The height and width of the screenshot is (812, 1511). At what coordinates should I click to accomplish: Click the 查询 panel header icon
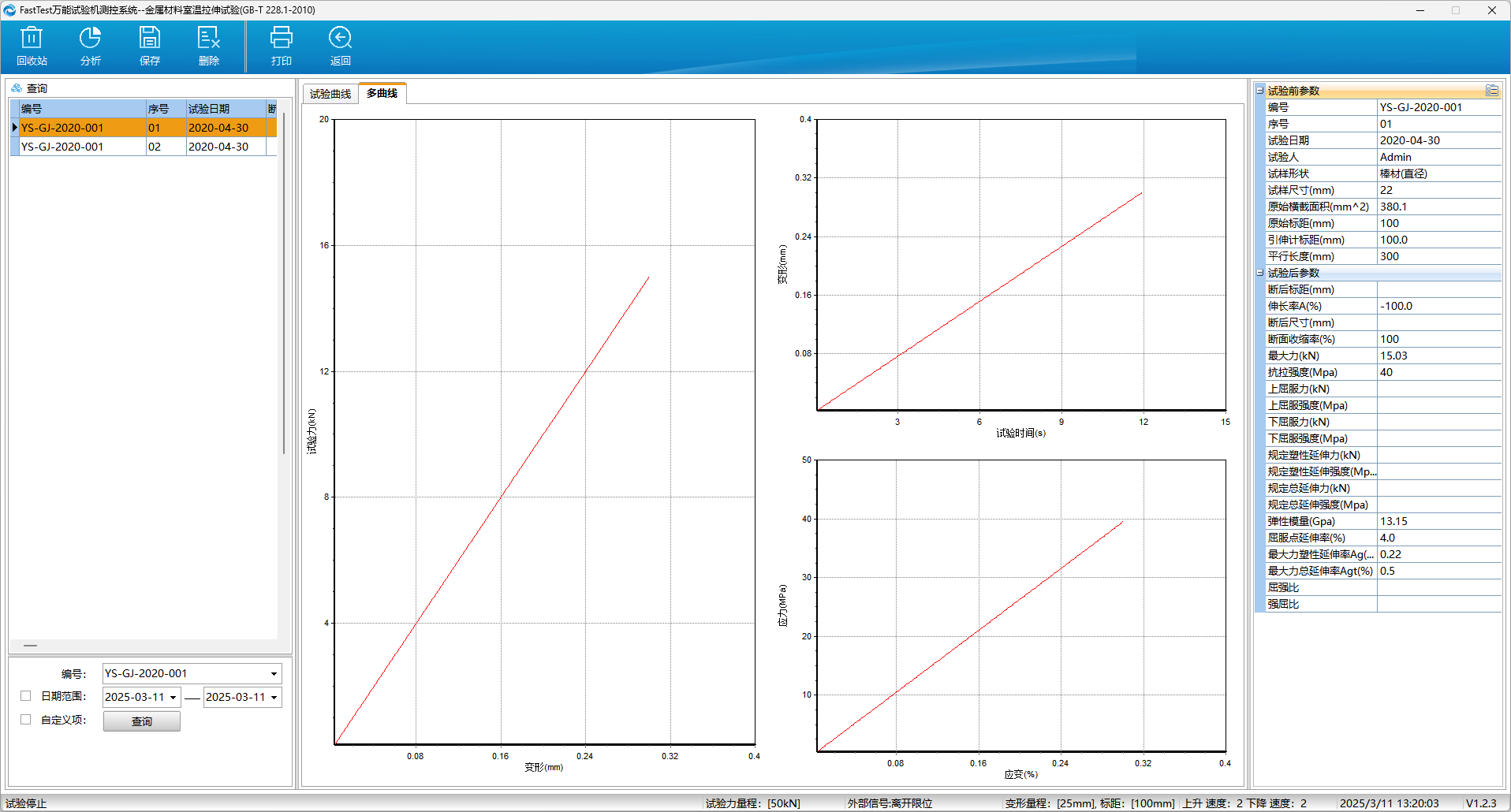[x=17, y=88]
